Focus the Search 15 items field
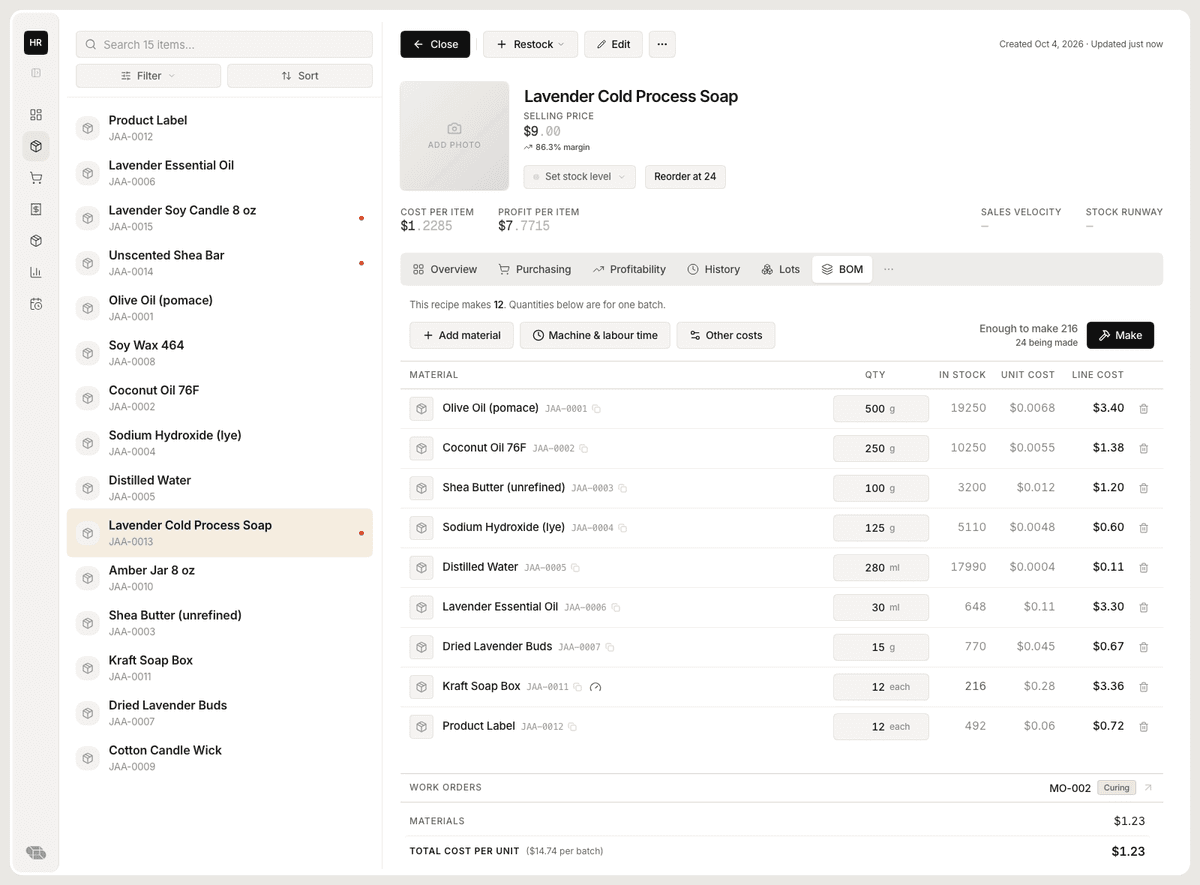 tap(224, 44)
